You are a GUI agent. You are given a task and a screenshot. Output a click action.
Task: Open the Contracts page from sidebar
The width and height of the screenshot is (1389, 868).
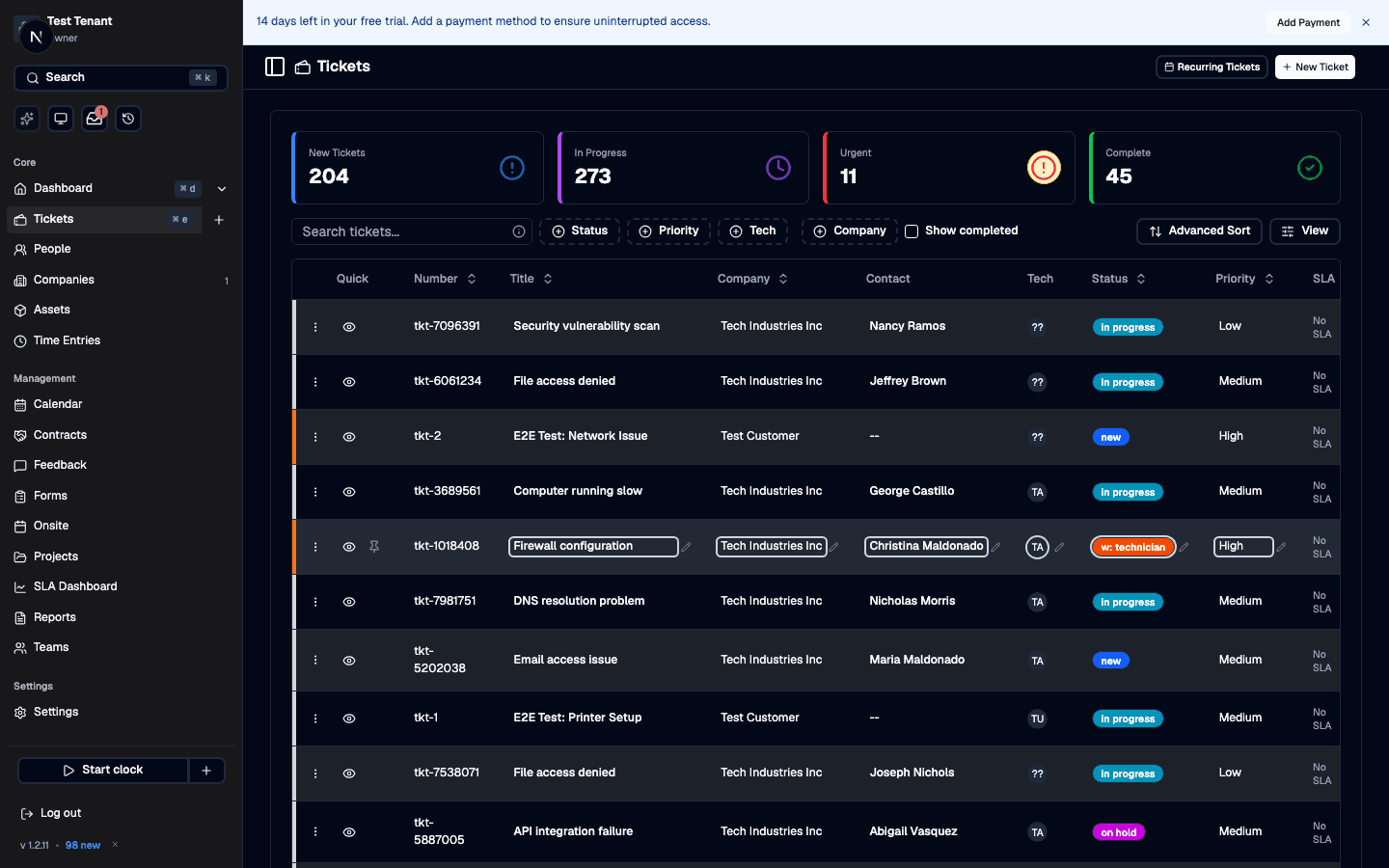(58, 434)
